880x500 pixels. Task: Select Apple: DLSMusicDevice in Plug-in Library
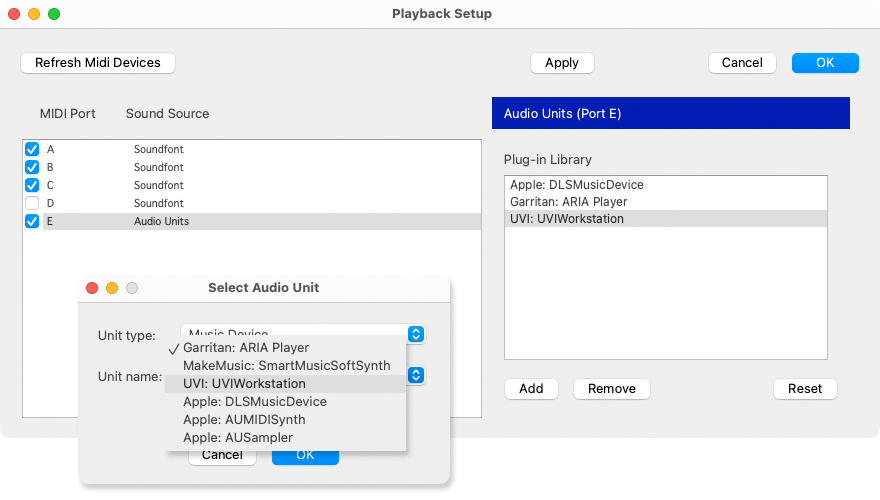pos(666,185)
